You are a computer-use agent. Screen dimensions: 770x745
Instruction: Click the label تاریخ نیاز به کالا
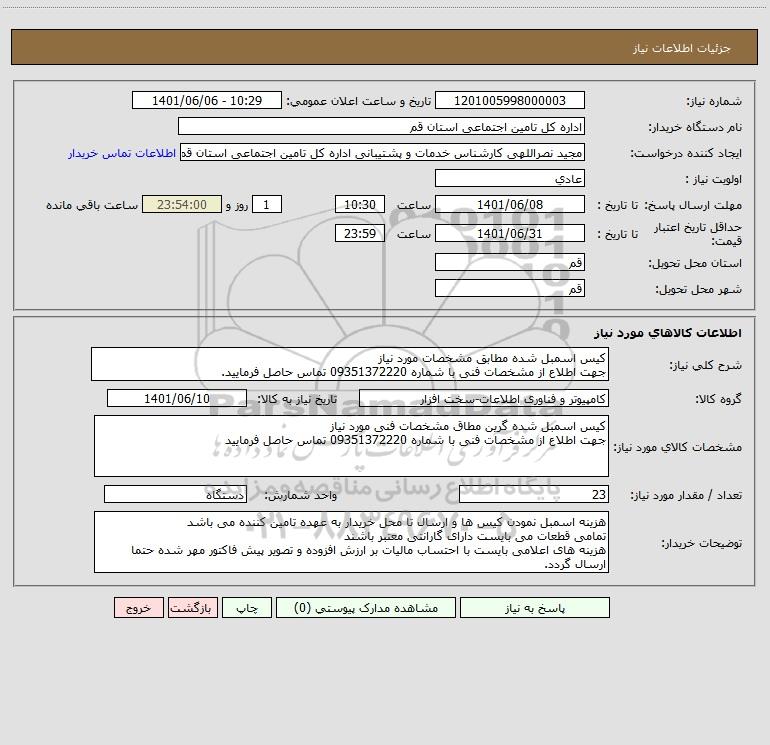click(x=298, y=399)
